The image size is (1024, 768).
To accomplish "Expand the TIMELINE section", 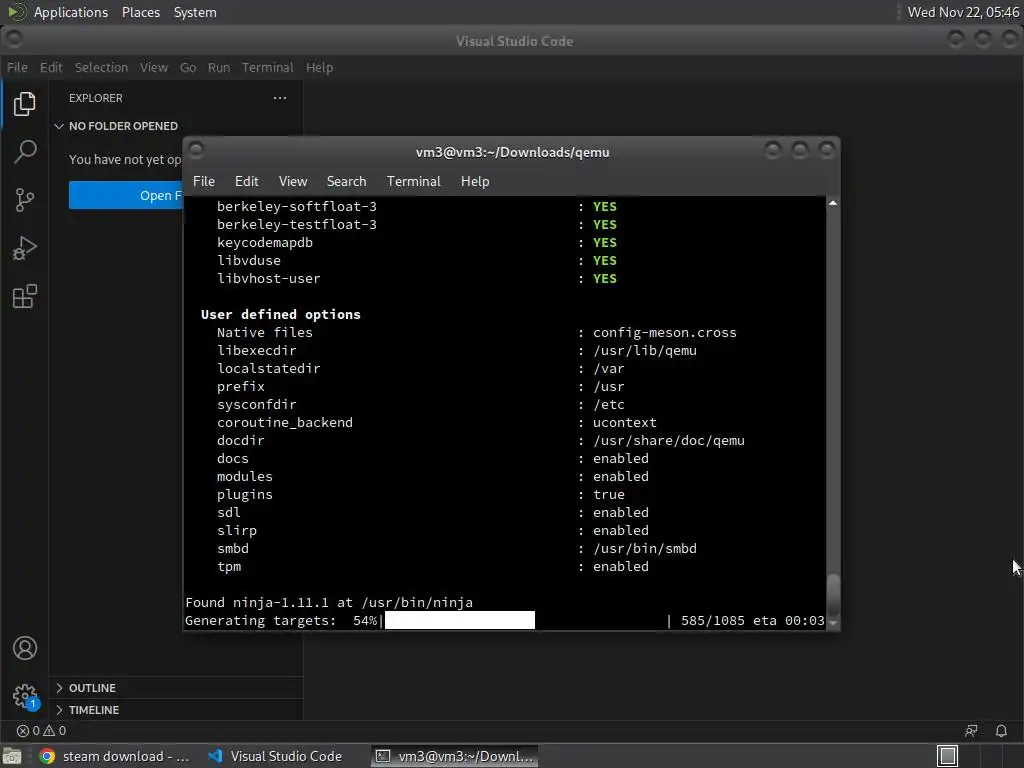I will click(87, 710).
